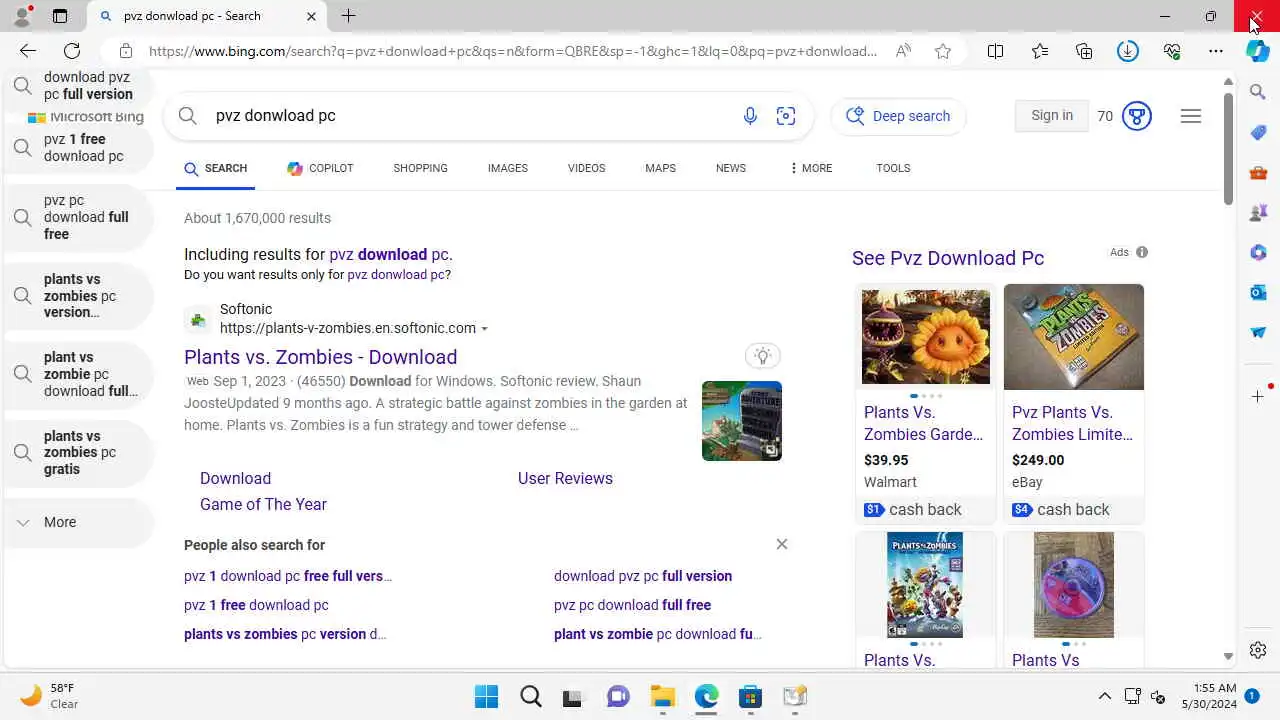The height and width of the screenshot is (720, 1280).
Task: Search using an image icon
Action: (786, 116)
